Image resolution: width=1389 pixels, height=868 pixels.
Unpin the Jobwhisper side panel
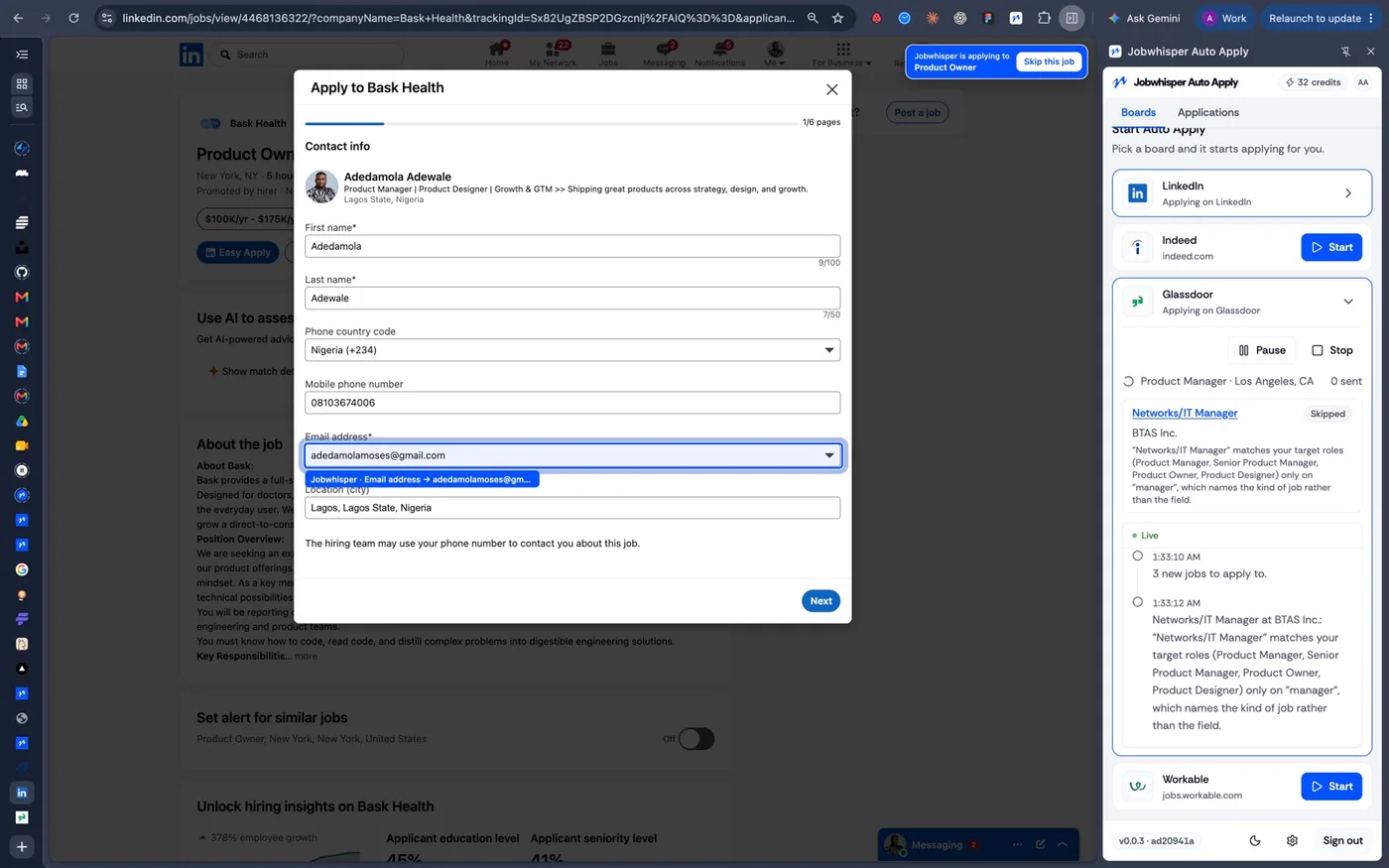tap(1345, 52)
